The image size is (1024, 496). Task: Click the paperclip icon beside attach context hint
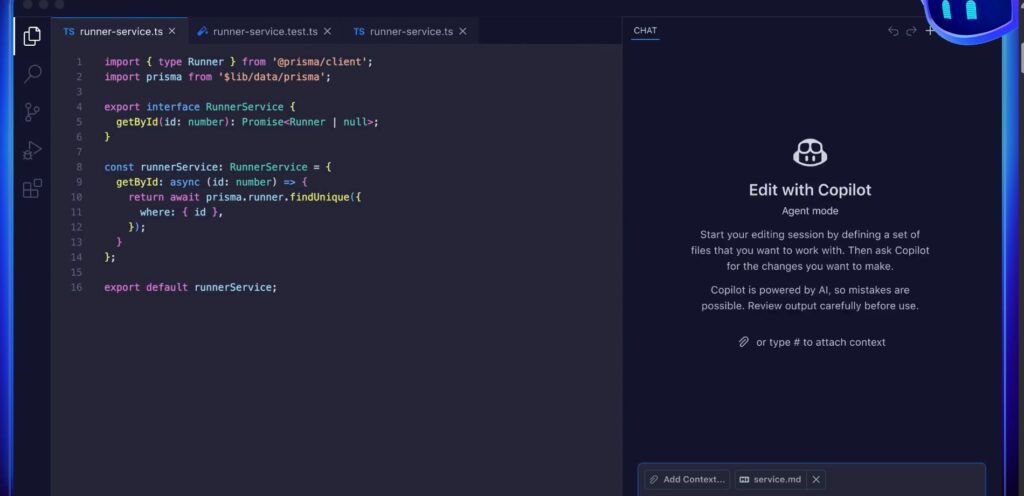743,342
